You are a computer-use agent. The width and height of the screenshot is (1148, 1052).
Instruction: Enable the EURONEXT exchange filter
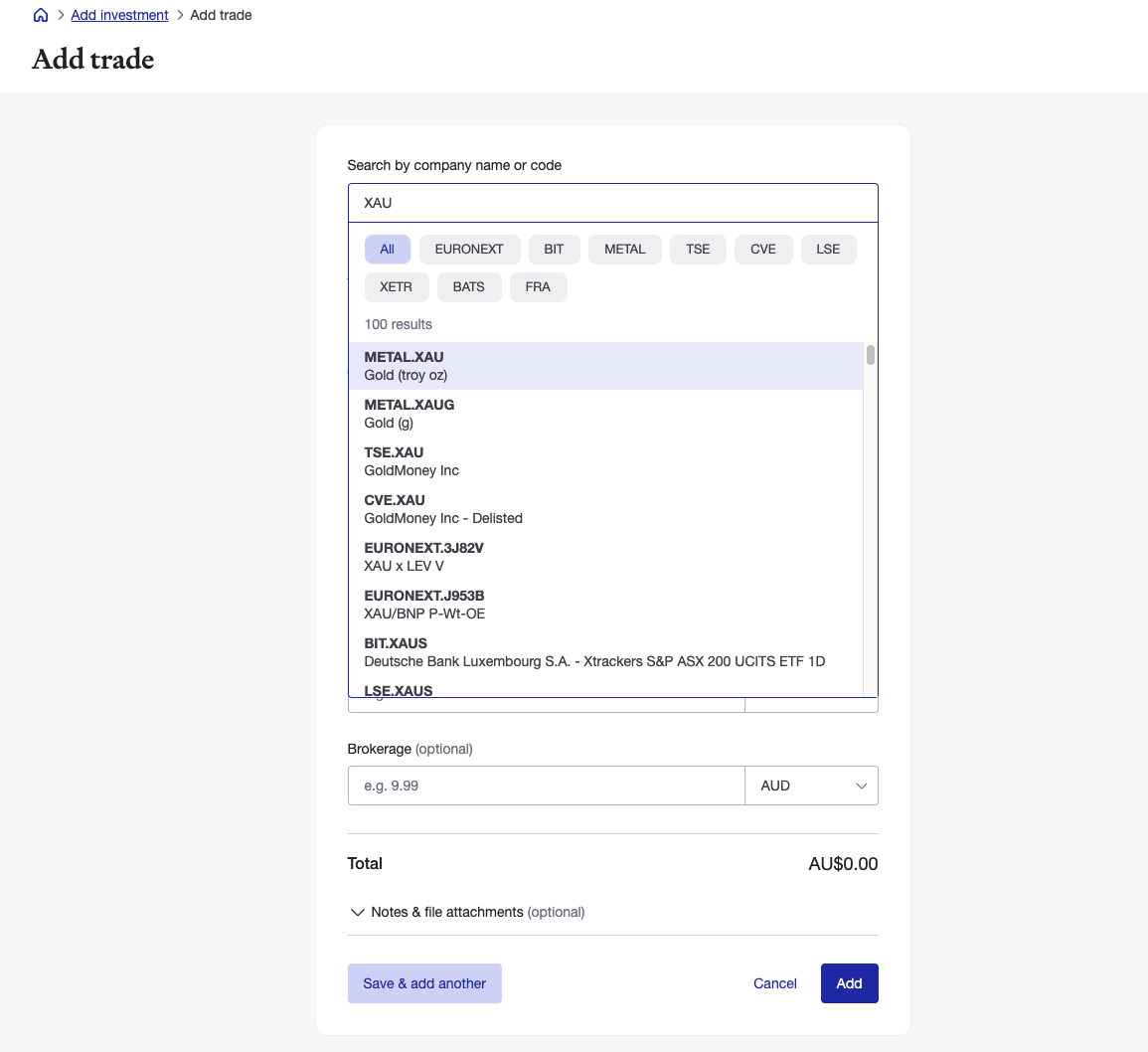(x=469, y=249)
